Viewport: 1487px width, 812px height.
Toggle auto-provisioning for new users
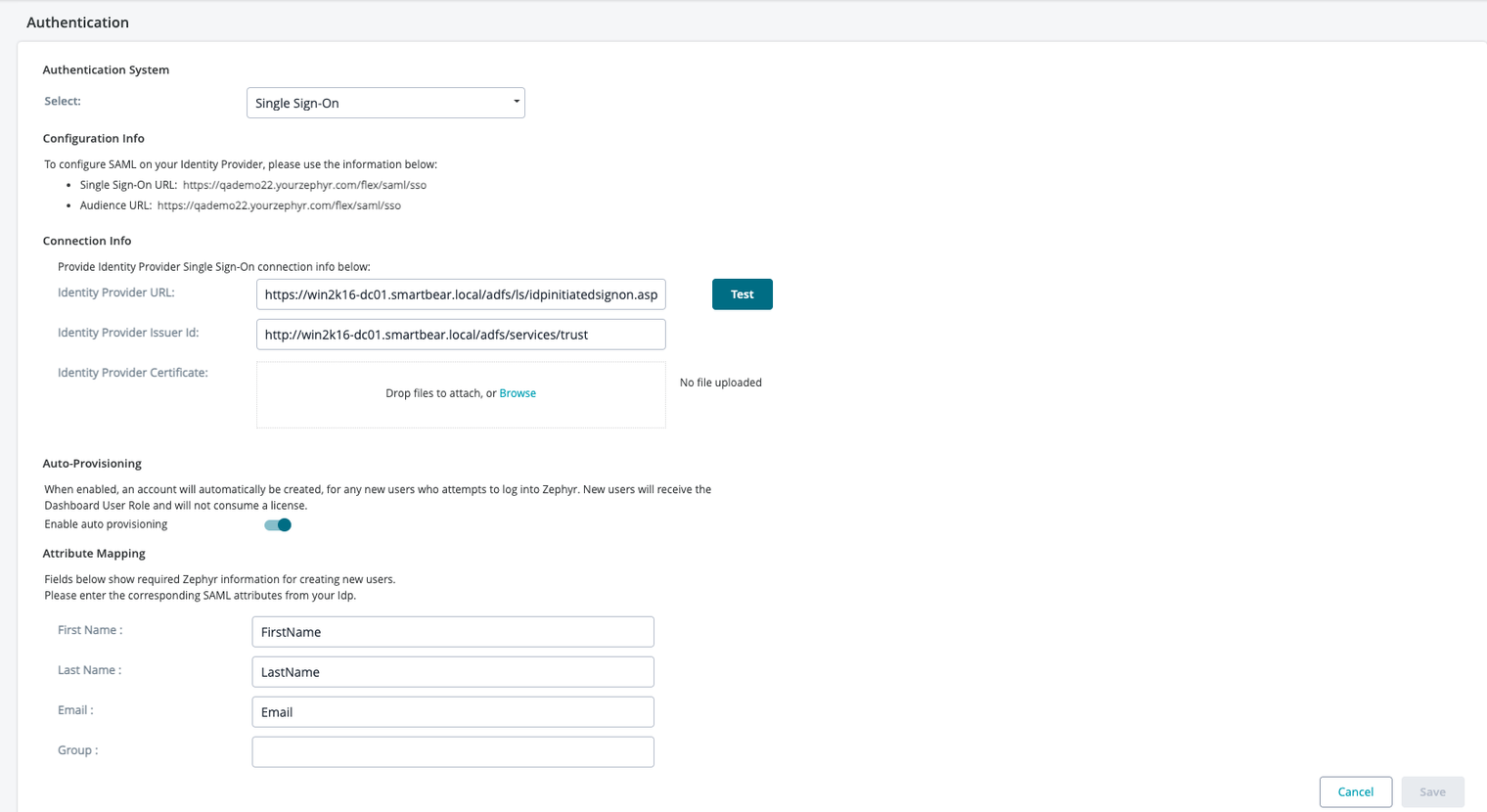tap(278, 525)
